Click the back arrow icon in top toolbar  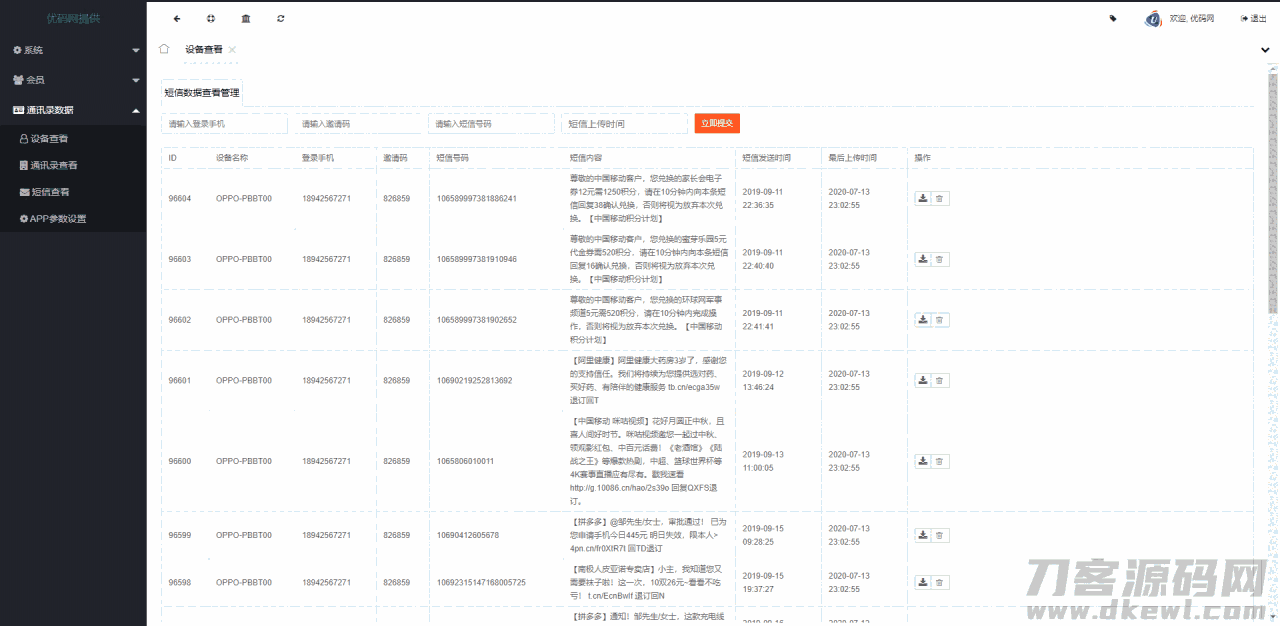tap(177, 18)
